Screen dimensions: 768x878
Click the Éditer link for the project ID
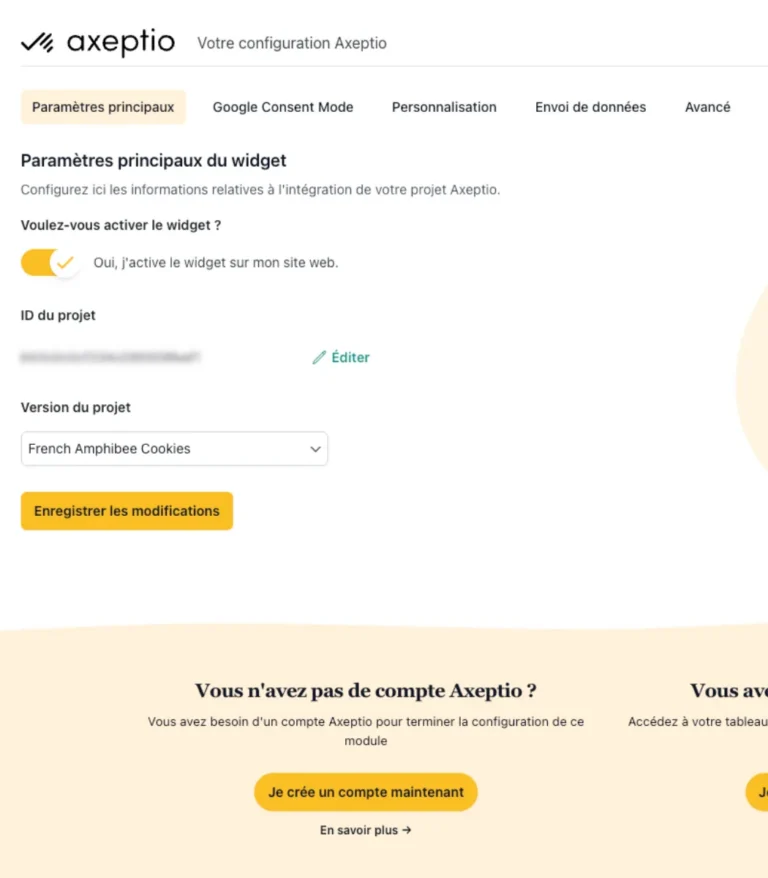[x=350, y=357]
